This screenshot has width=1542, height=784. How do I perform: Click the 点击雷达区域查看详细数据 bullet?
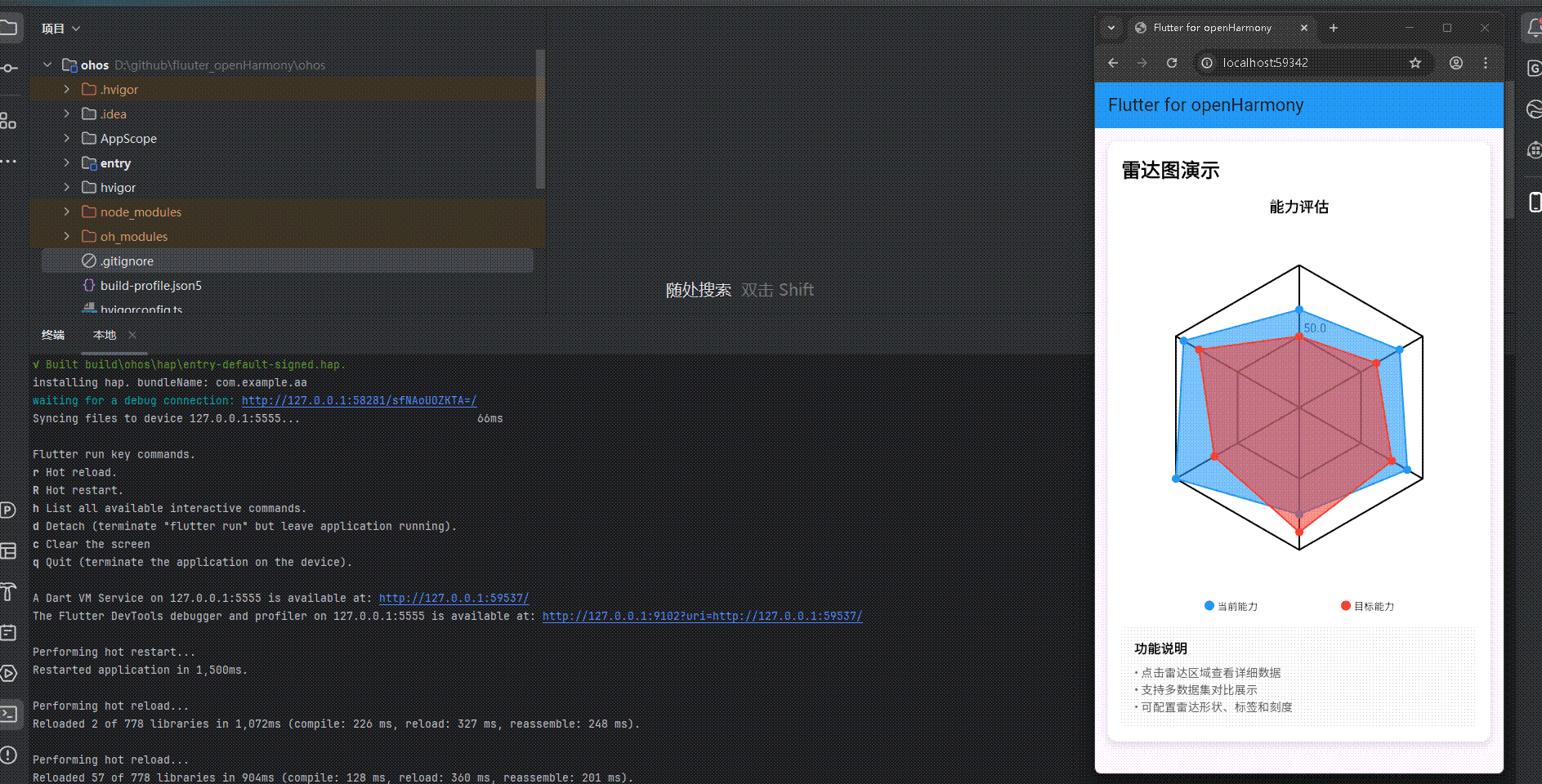click(1208, 673)
